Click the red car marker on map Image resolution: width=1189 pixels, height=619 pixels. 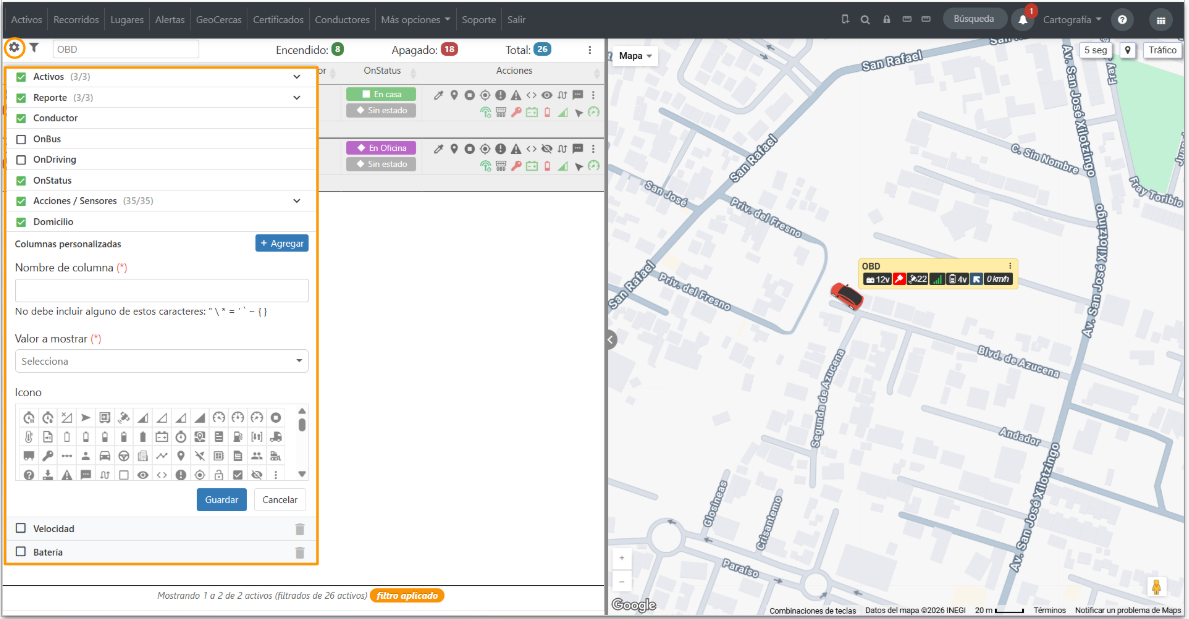pos(846,295)
